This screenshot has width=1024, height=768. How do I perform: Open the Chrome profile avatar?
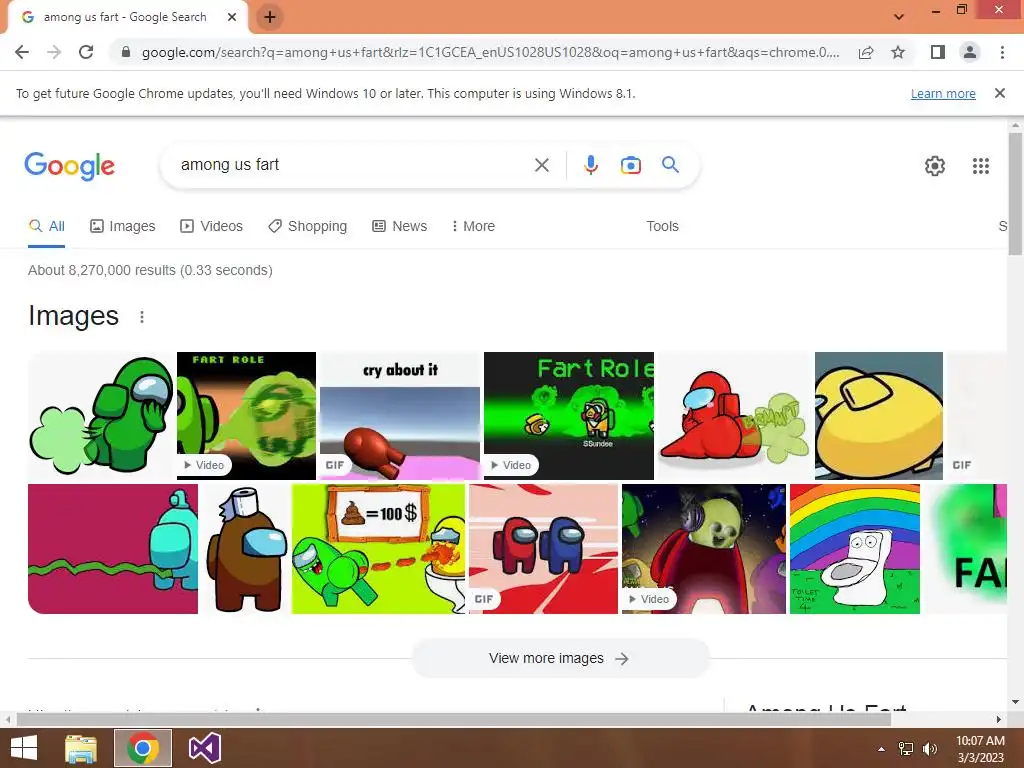point(970,52)
